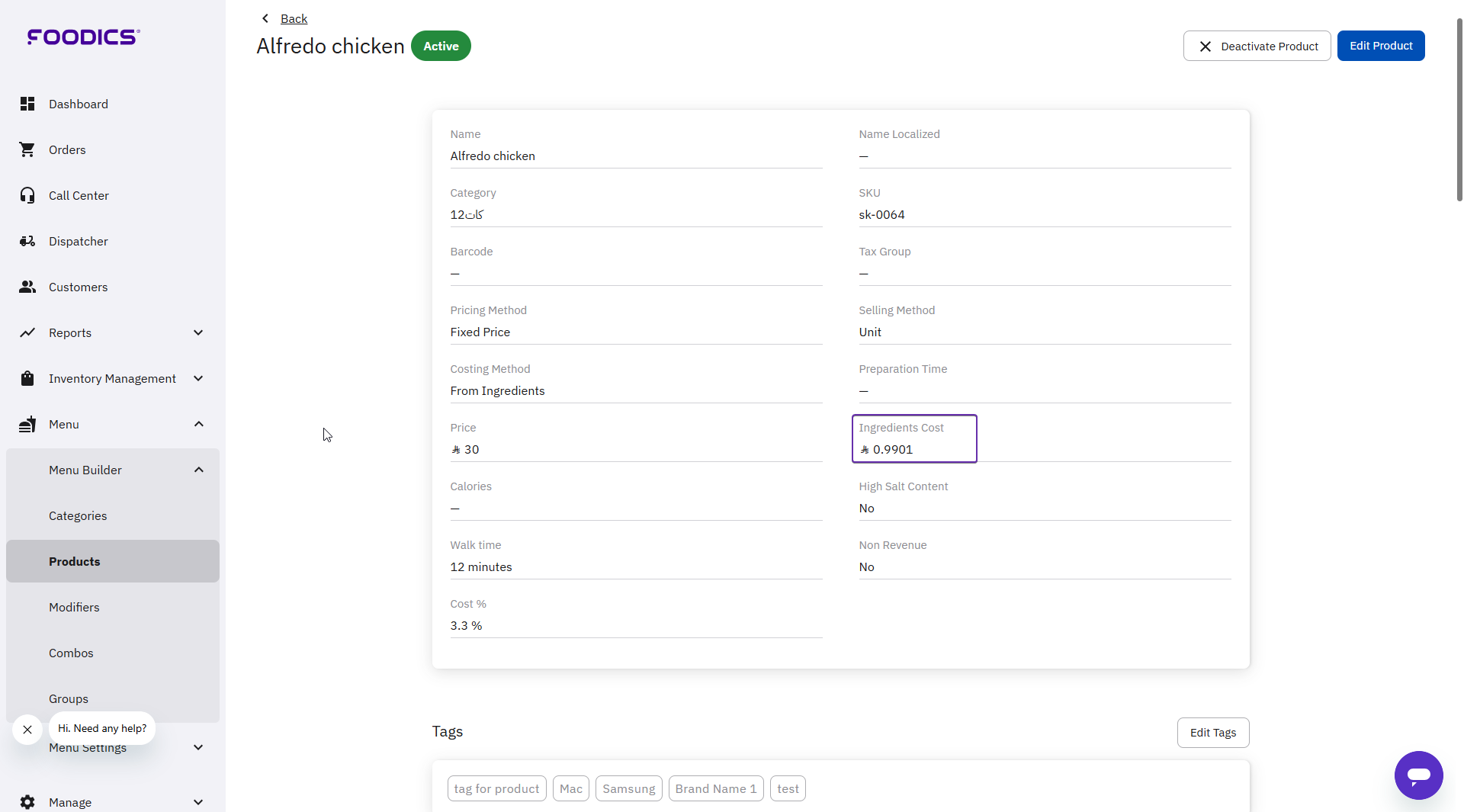Viewport: 1464px width, 812px height.
Task: Open Categories in the sidebar
Action: (78, 515)
